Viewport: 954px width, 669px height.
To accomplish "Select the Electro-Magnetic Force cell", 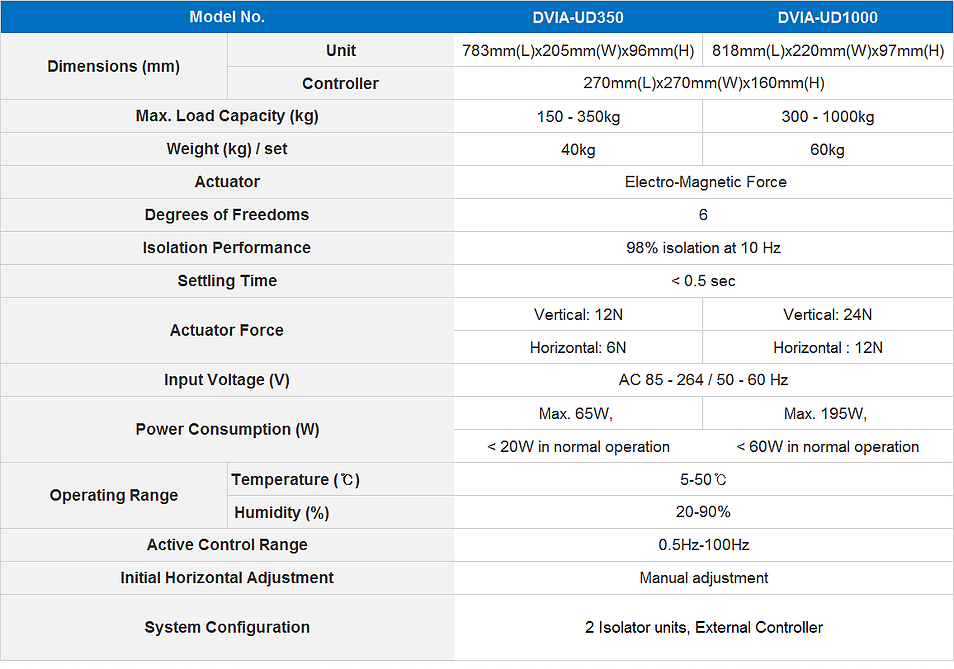I will (x=705, y=182).
